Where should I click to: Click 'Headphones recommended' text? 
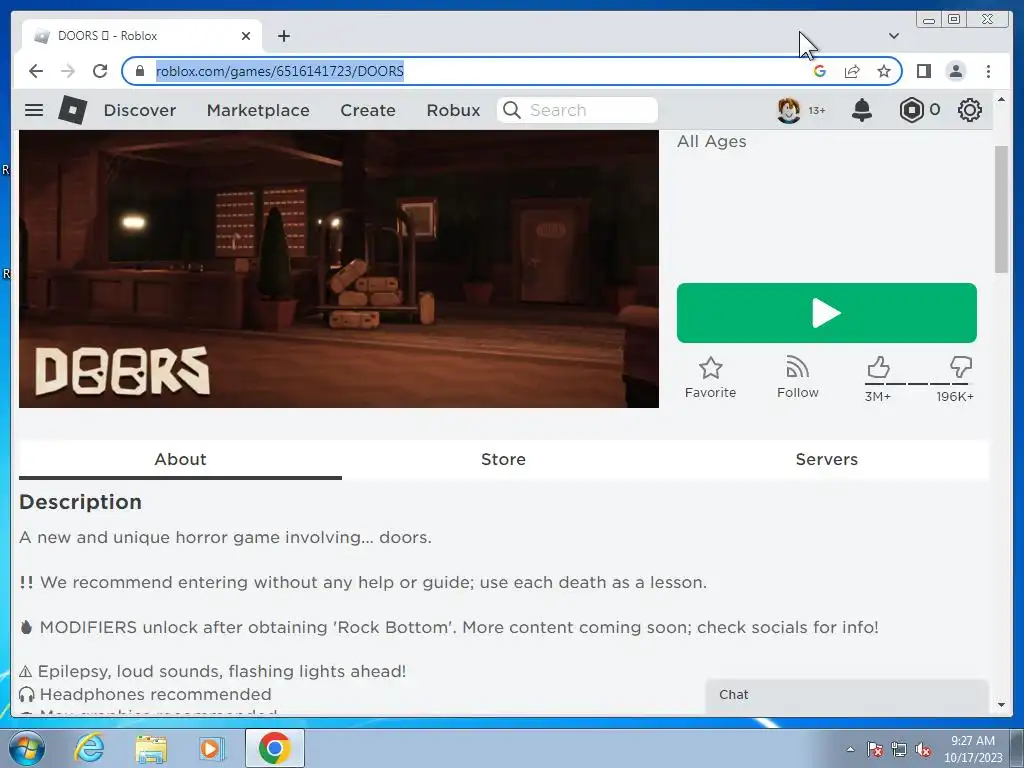coord(155,694)
